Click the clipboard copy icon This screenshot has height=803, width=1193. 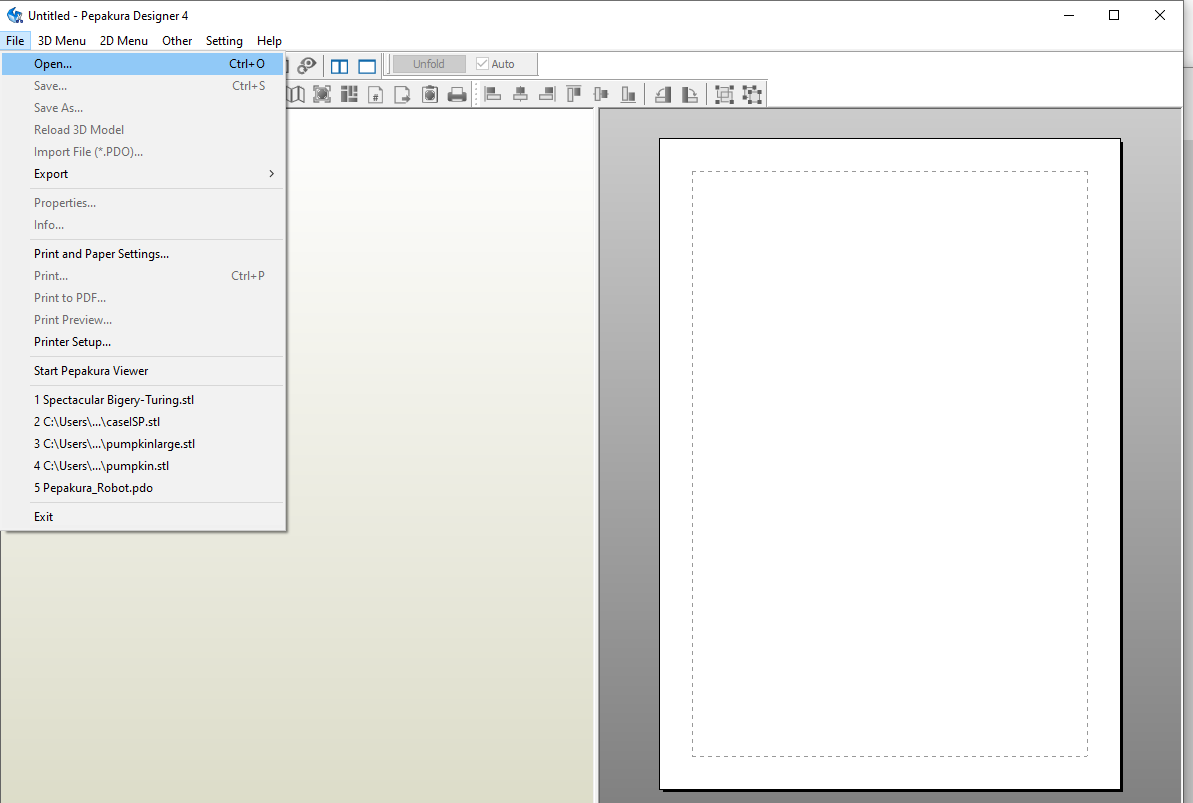pos(430,94)
